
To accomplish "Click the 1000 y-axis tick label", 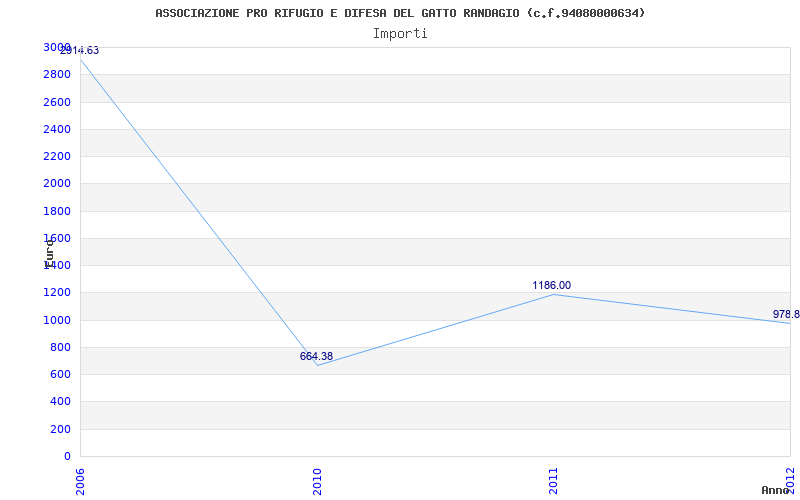I will pyautogui.click(x=57, y=320).
